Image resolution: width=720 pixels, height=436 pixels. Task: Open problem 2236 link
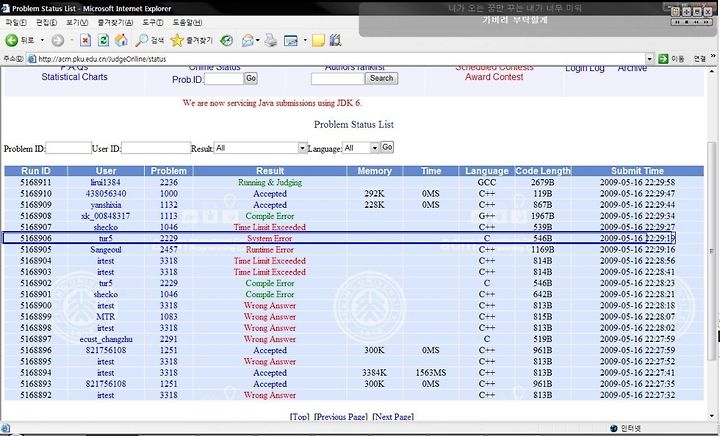169,182
